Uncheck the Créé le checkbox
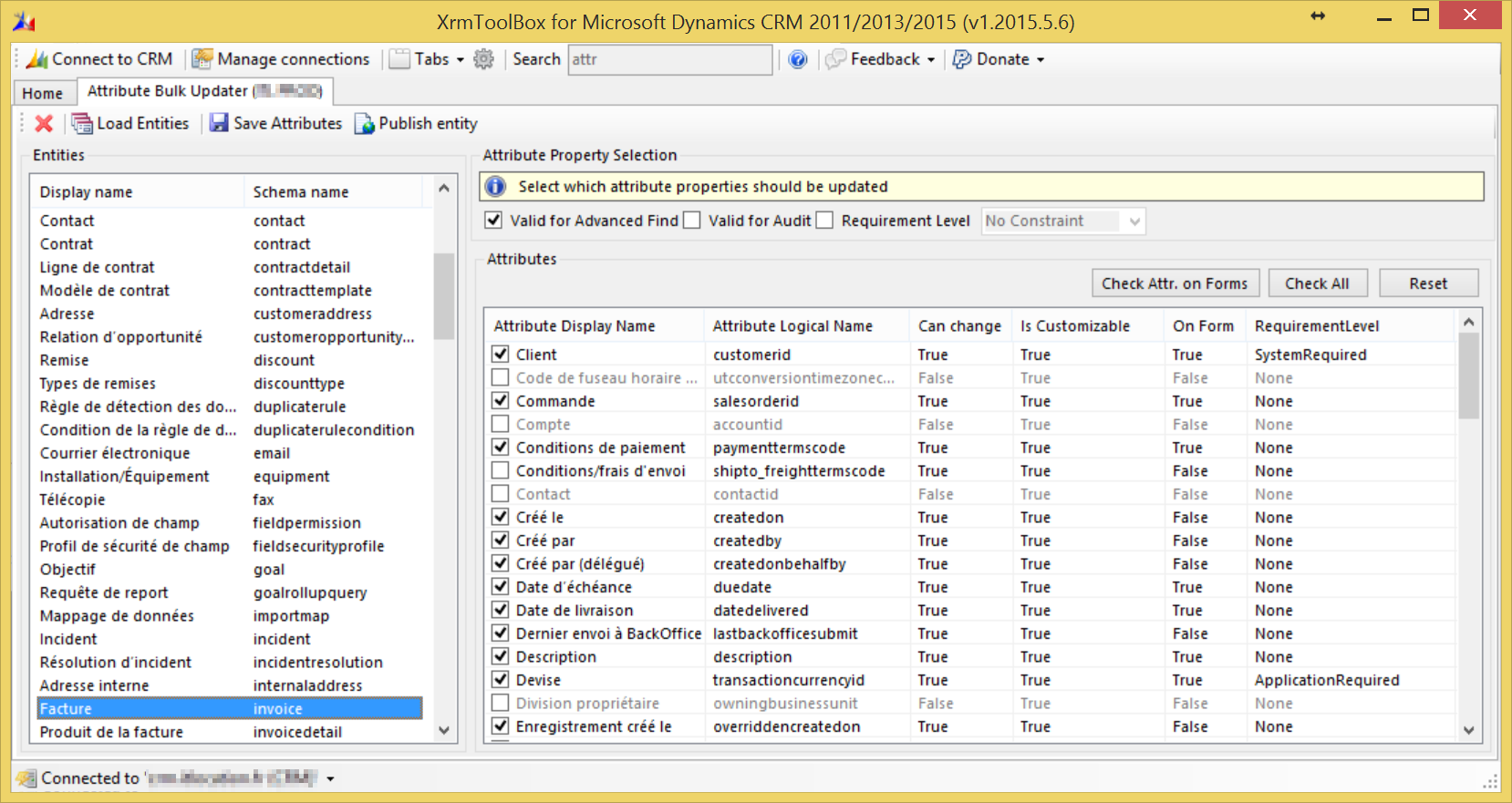Image resolution: width=1512 pixels, height=803 pixels. click(x=500, y=517)
